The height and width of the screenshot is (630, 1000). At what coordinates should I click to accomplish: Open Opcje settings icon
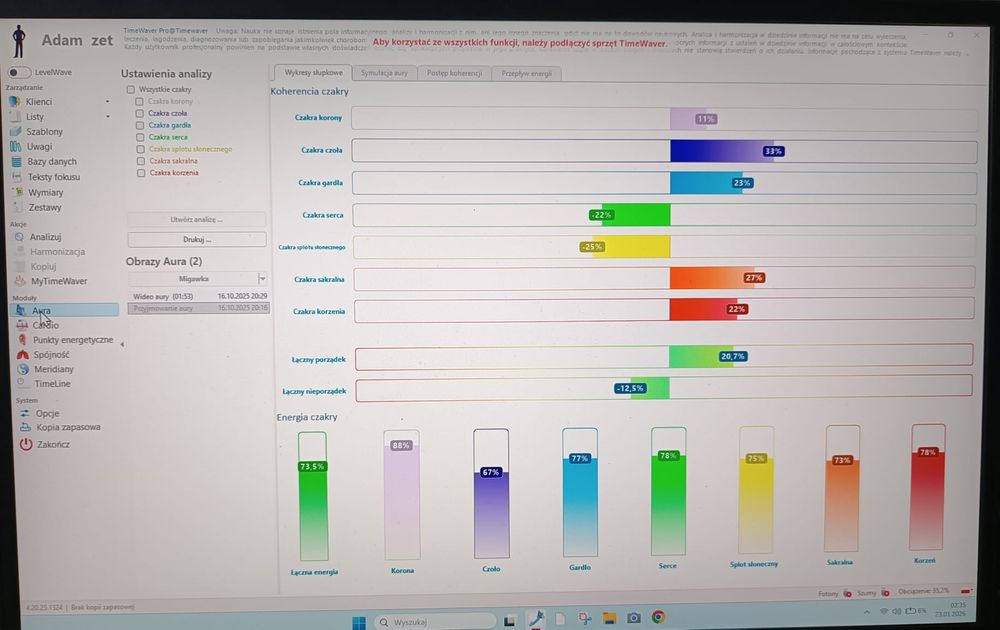tap(25, 413)
